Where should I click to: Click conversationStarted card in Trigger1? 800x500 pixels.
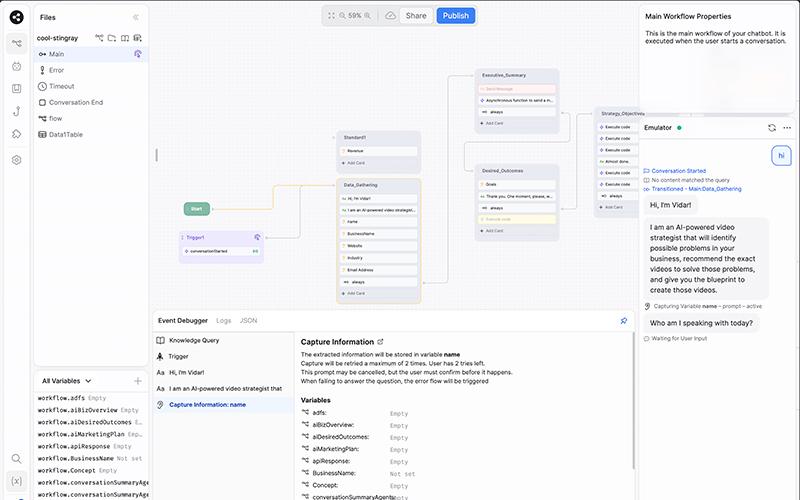pos(221,251)
